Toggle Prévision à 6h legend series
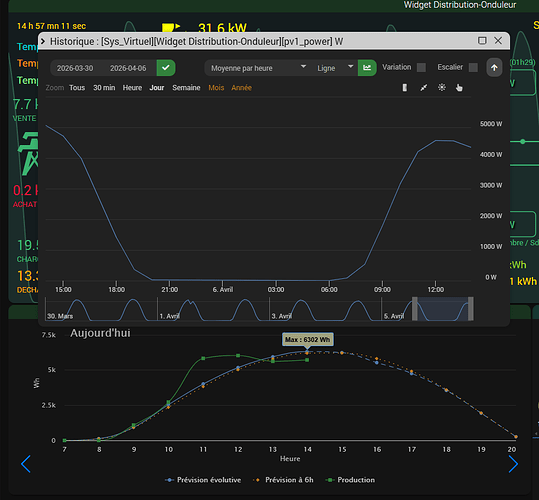 point(283,480)
